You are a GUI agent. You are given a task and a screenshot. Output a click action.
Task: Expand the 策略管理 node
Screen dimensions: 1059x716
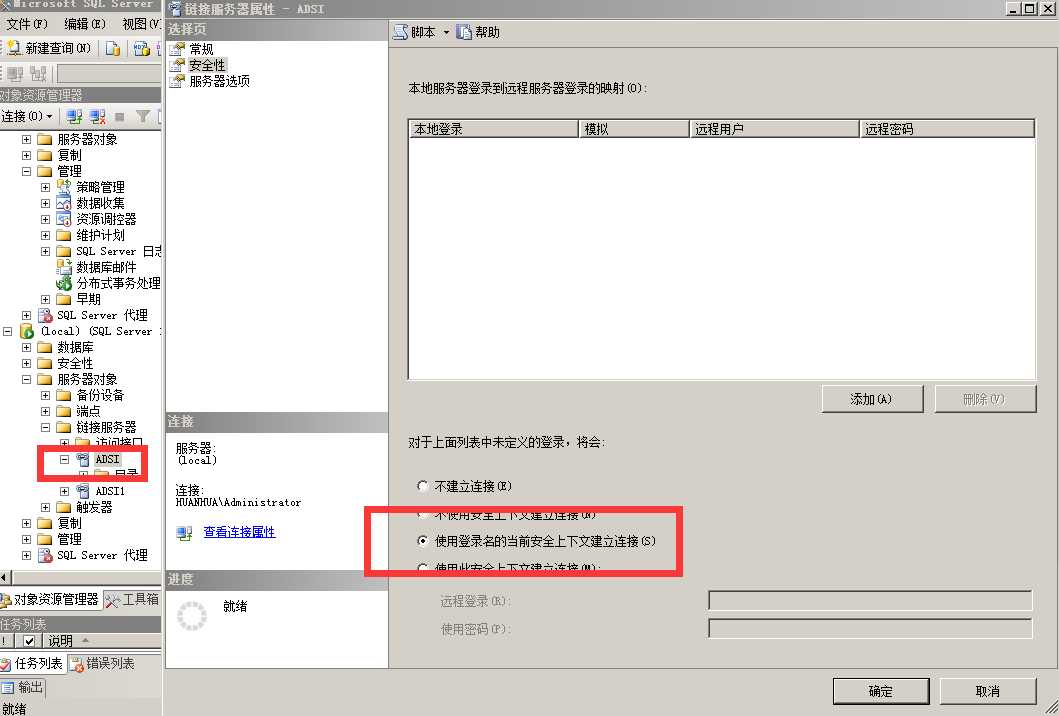click(x=45, y=187)
